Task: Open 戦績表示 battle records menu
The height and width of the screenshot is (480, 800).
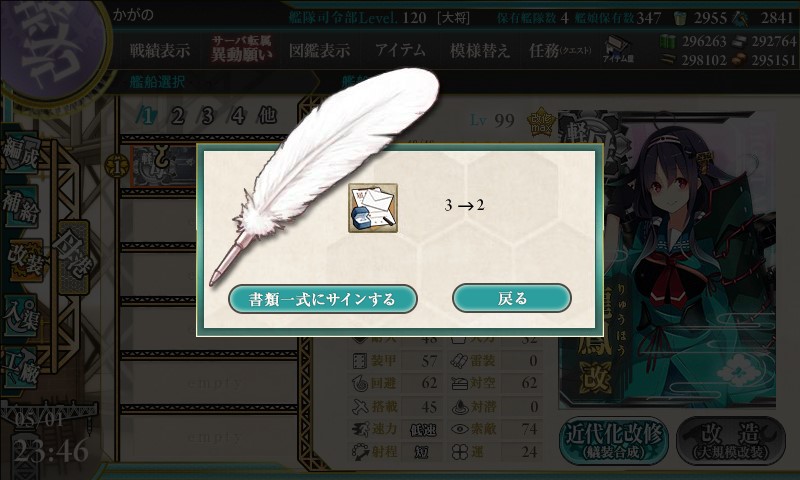Action: point(160,50)
